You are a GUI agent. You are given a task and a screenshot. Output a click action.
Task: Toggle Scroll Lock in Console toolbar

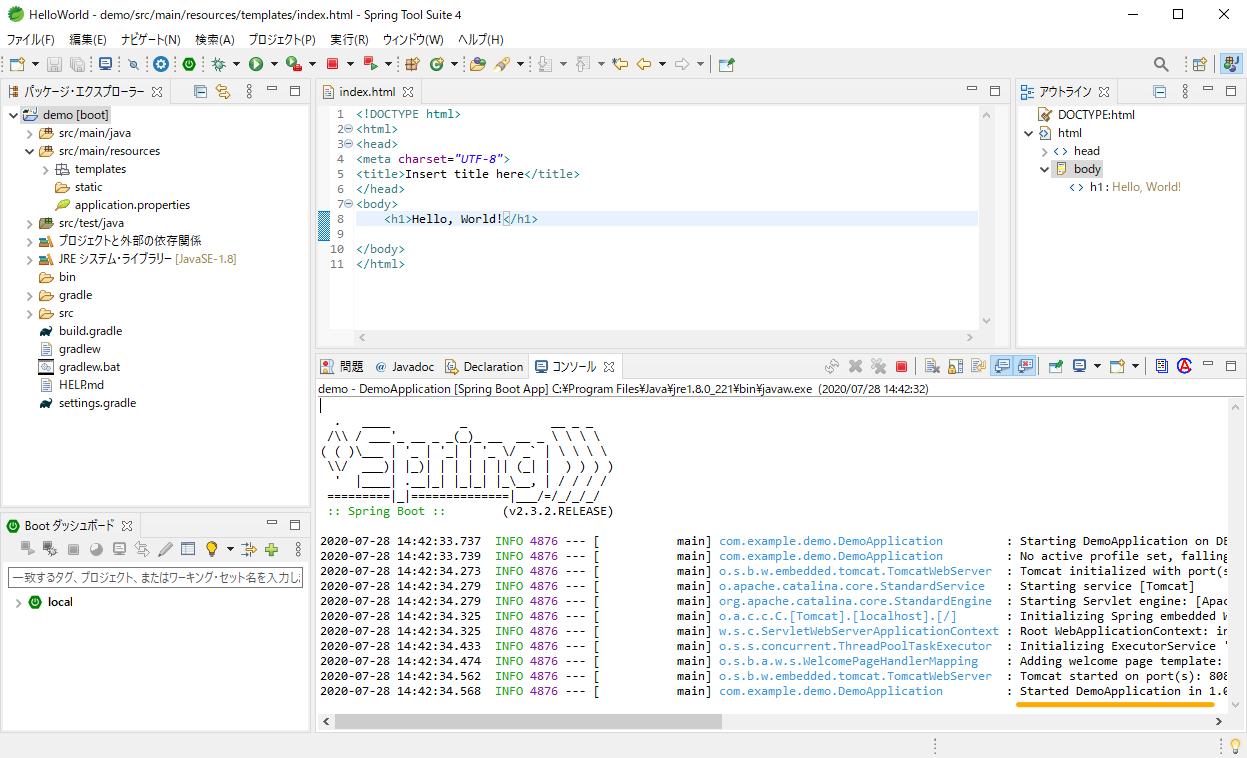[x=955, y=367]
